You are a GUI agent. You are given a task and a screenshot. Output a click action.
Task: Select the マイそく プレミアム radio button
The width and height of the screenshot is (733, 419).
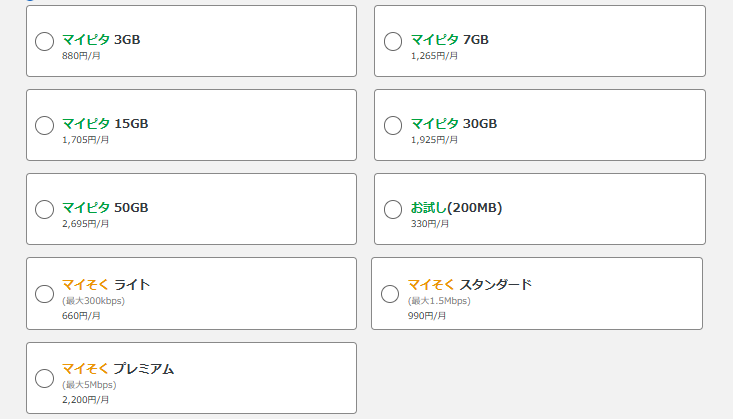[x=44, y=378]
